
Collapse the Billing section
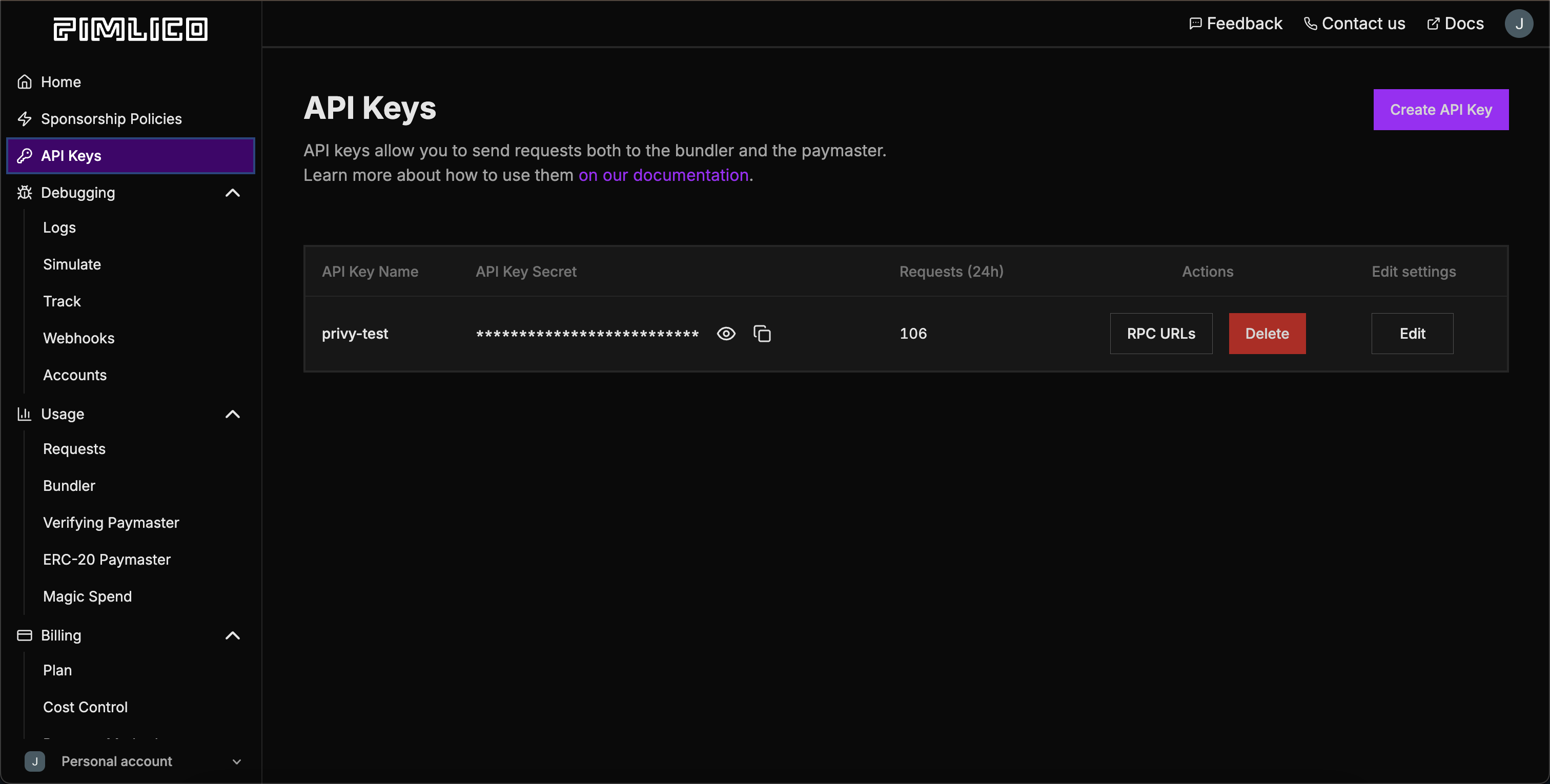[232, 635]
